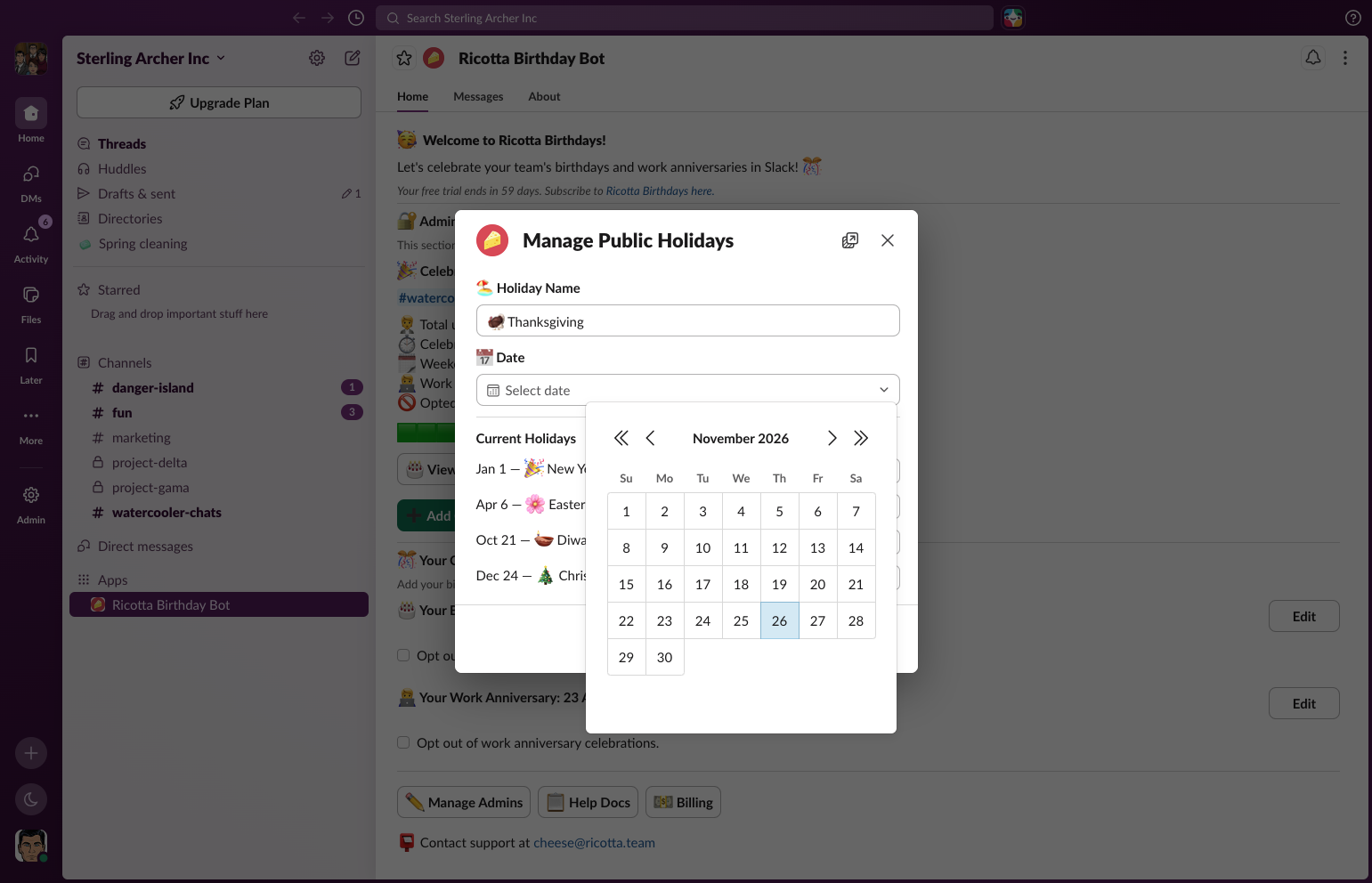Select November 26 in the calendar
This screenshot has height=883, width=1372.
point(780,620)
